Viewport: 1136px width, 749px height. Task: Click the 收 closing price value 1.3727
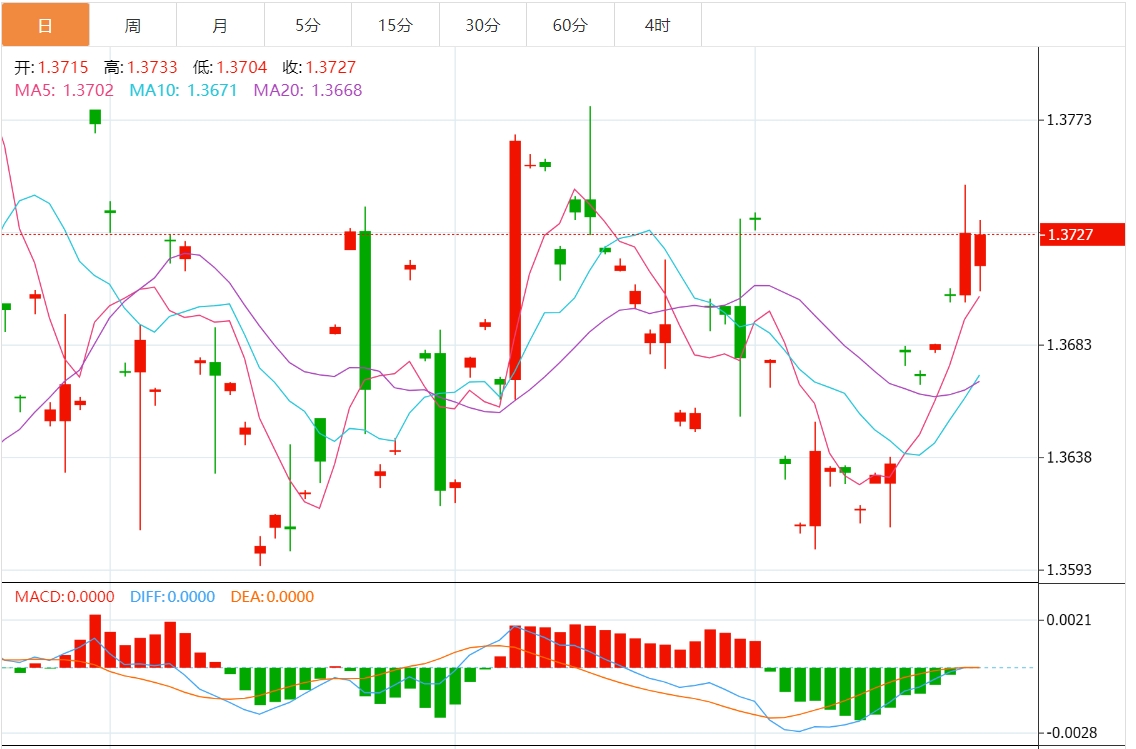(x=330, y=67)
